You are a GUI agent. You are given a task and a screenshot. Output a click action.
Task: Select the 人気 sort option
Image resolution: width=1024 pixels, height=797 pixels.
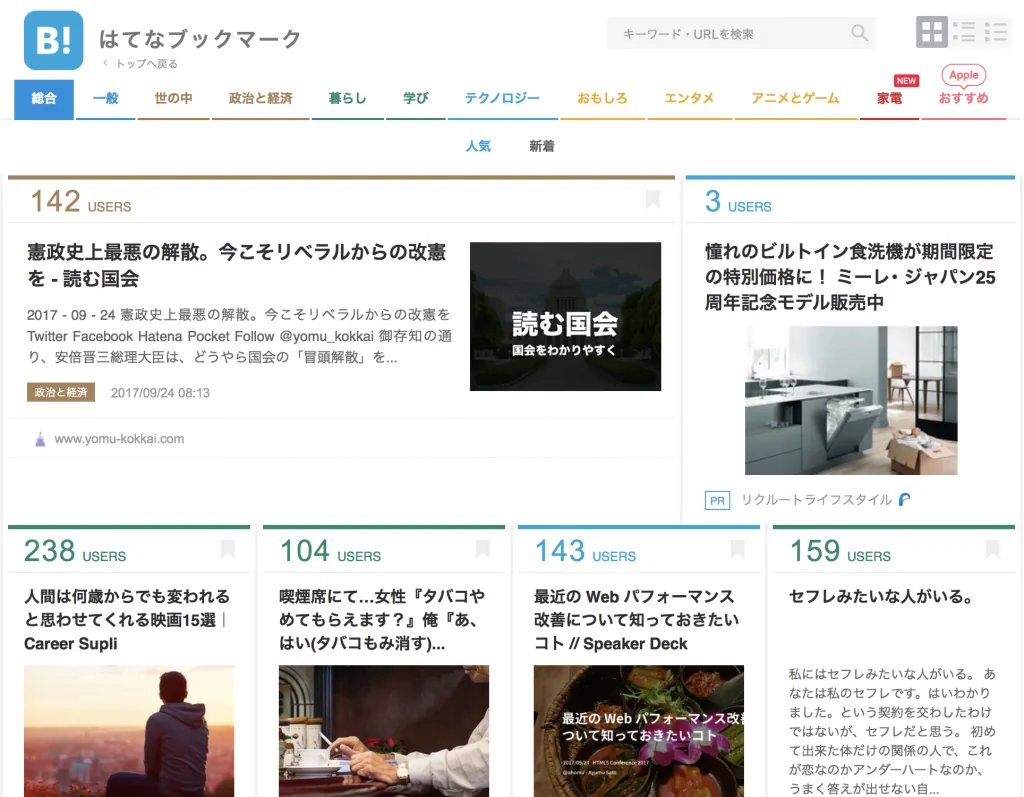(478, 146)
